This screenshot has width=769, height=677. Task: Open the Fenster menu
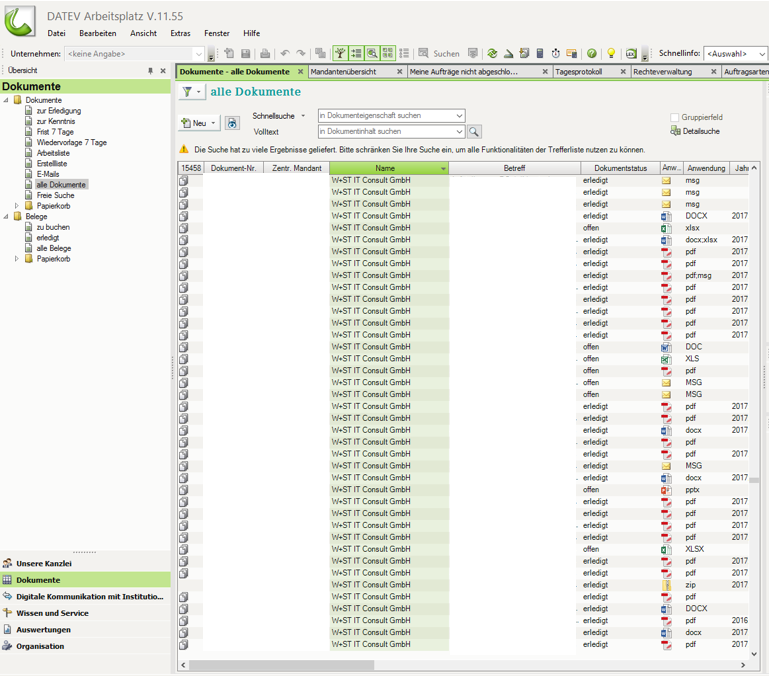click(217, 33)
